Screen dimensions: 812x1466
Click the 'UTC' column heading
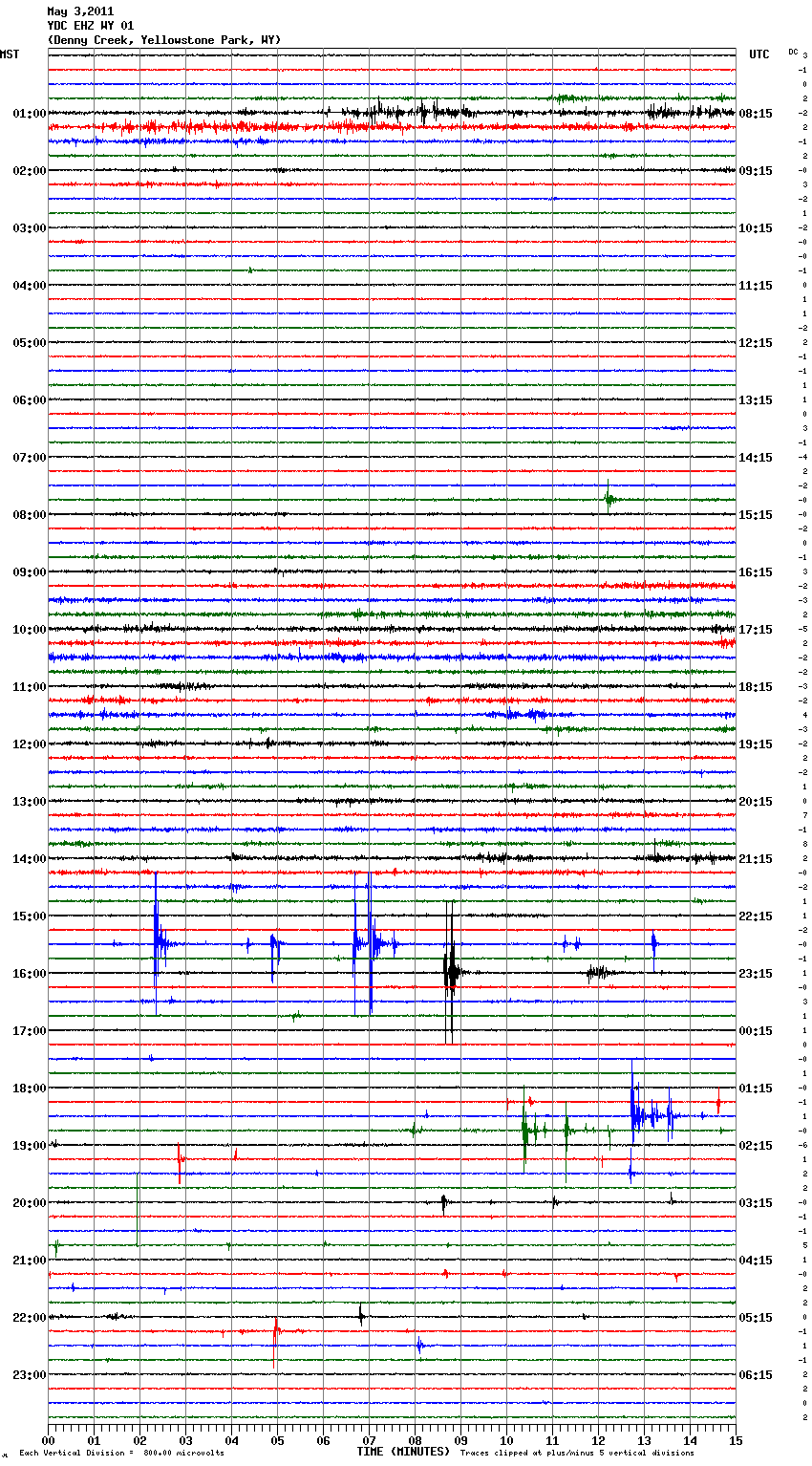(x=759, y=54)
